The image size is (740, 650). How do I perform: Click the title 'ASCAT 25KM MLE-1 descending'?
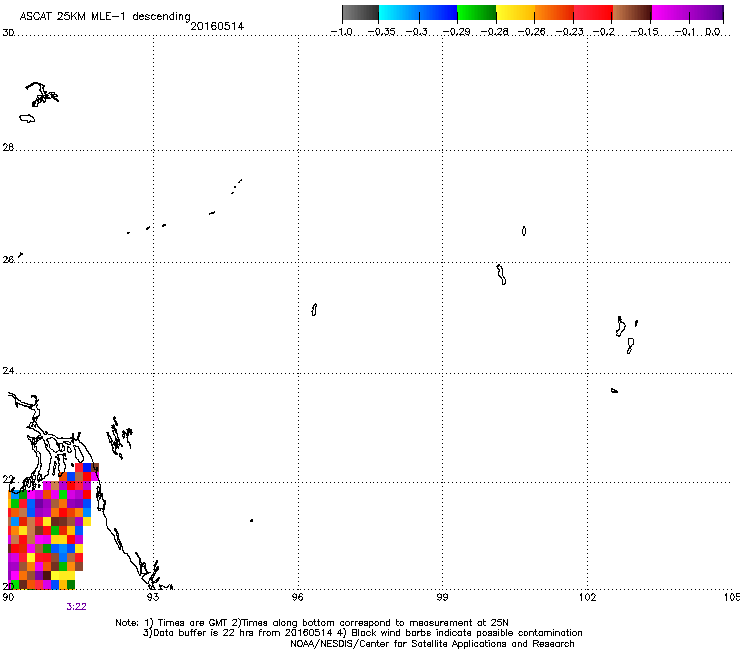pyautogui.click(x=105, y=16)
